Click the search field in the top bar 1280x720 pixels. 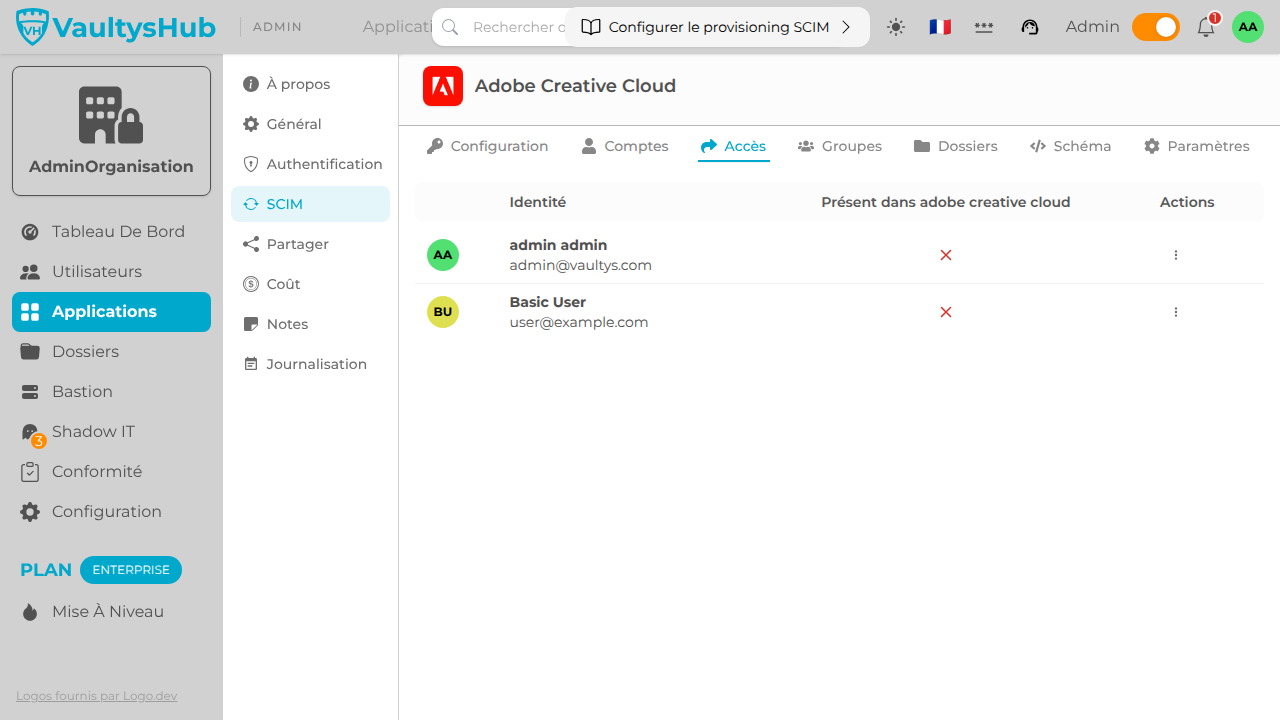(500, 27)
